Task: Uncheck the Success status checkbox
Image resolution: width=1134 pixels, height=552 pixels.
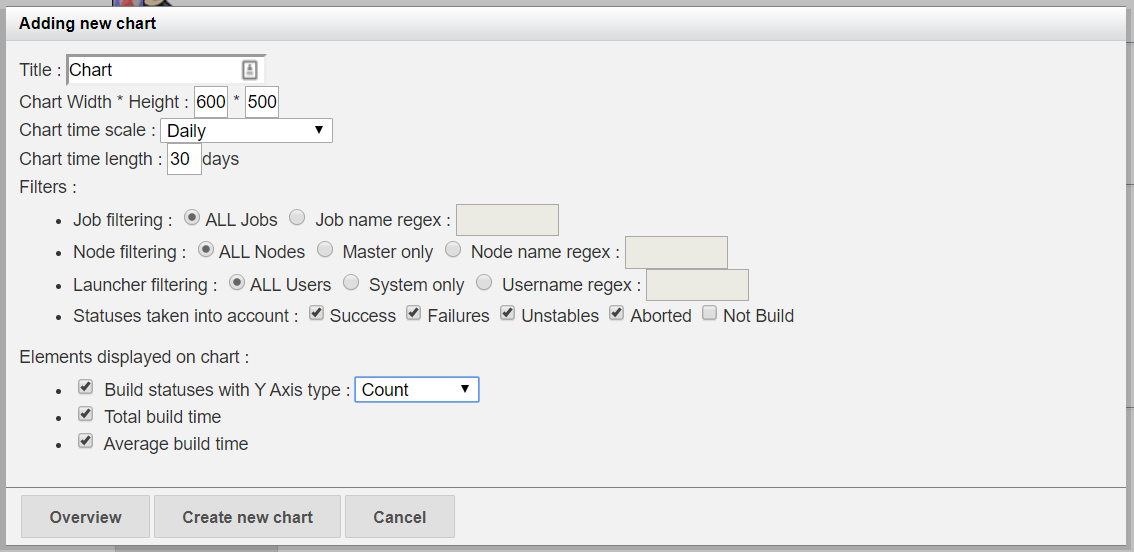Action: pyautogui.click(x=316, y=314)
